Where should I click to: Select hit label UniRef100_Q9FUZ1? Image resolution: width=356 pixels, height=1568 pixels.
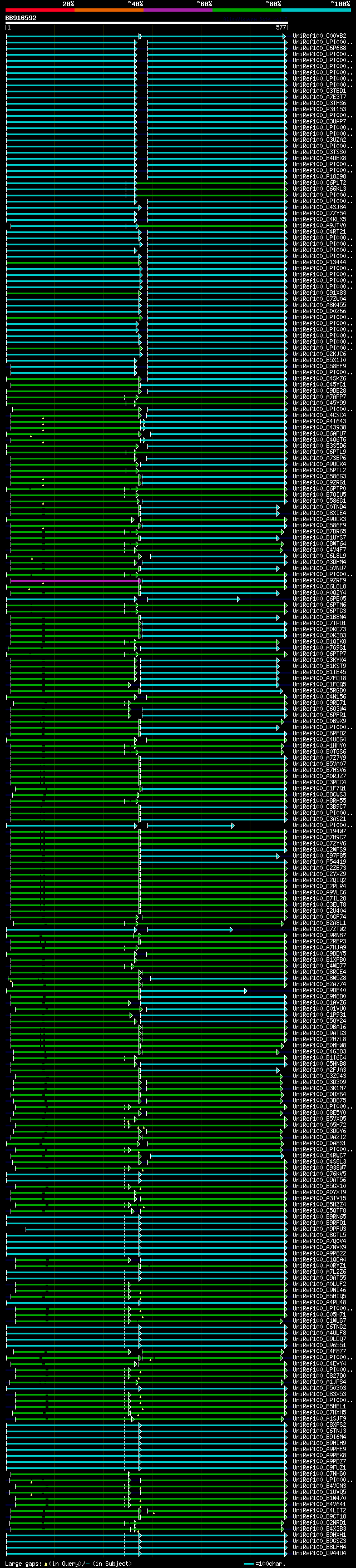click(319, 1467)
